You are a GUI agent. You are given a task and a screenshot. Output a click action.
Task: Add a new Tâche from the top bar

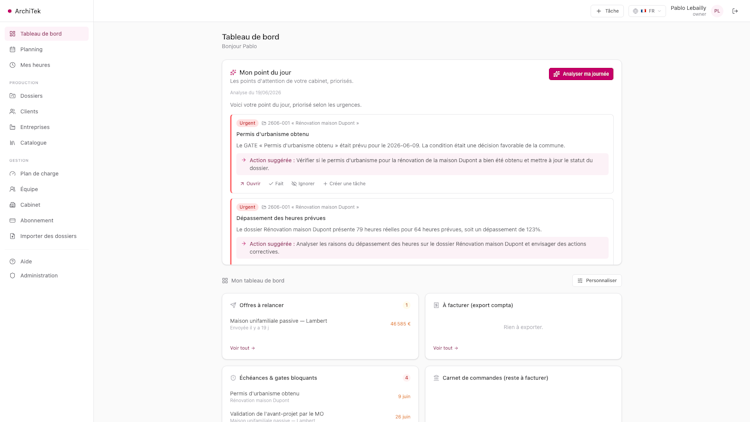[x=607, y=11]
